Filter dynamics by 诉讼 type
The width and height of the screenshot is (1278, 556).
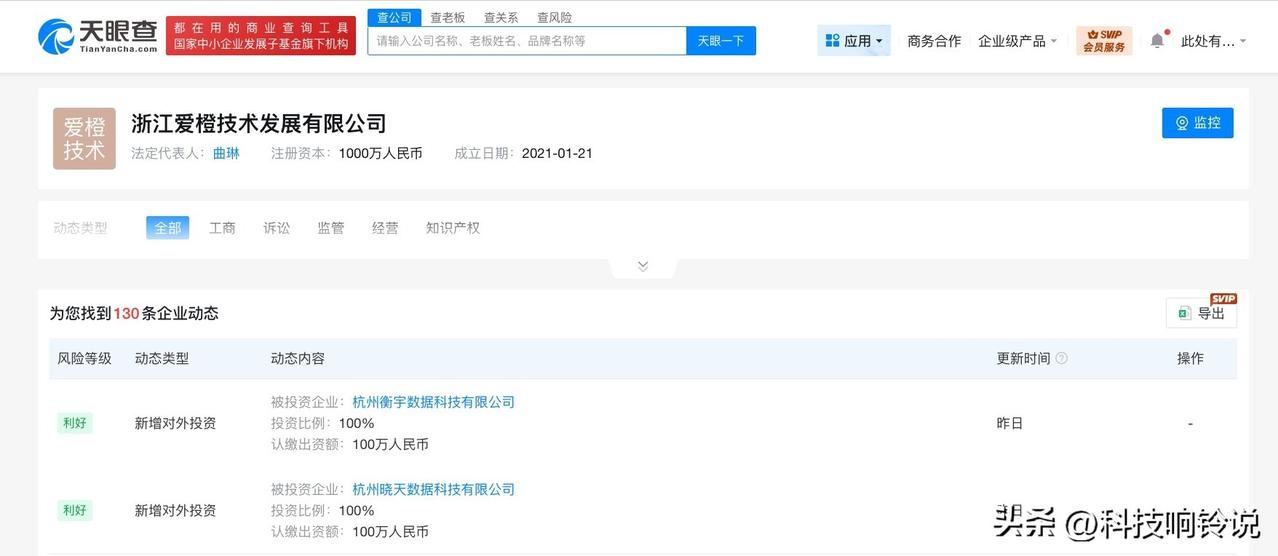click(276, 228)
